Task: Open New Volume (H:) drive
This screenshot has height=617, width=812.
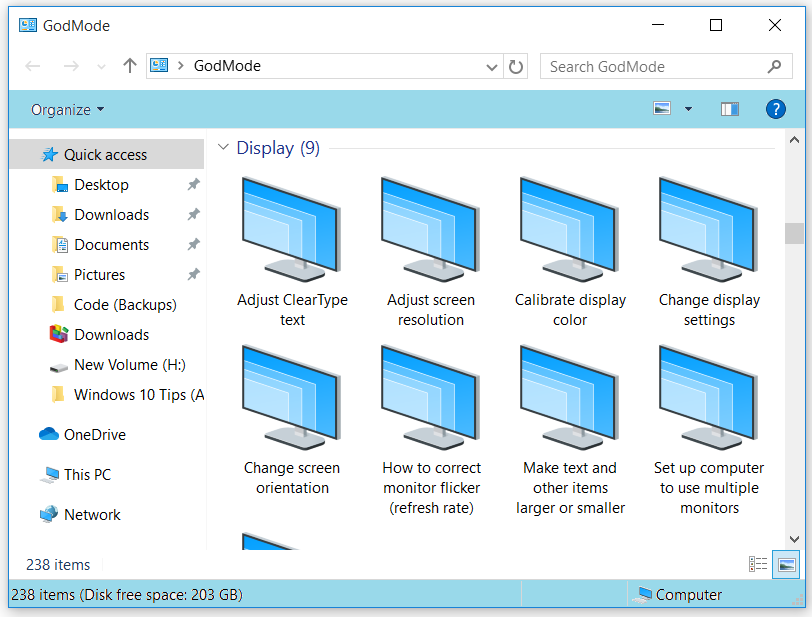Action: 130,365
